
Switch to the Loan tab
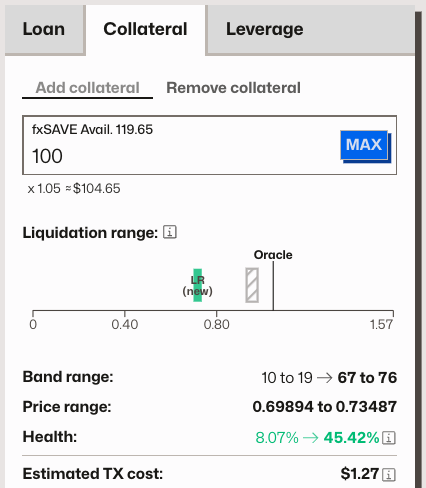tap(44, 29)
